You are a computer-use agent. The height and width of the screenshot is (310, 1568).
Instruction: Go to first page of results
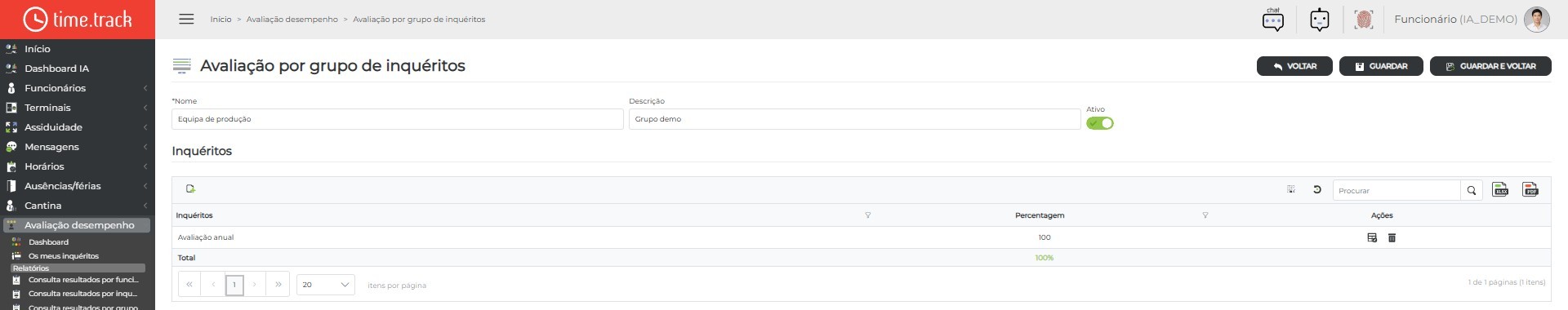189,284
